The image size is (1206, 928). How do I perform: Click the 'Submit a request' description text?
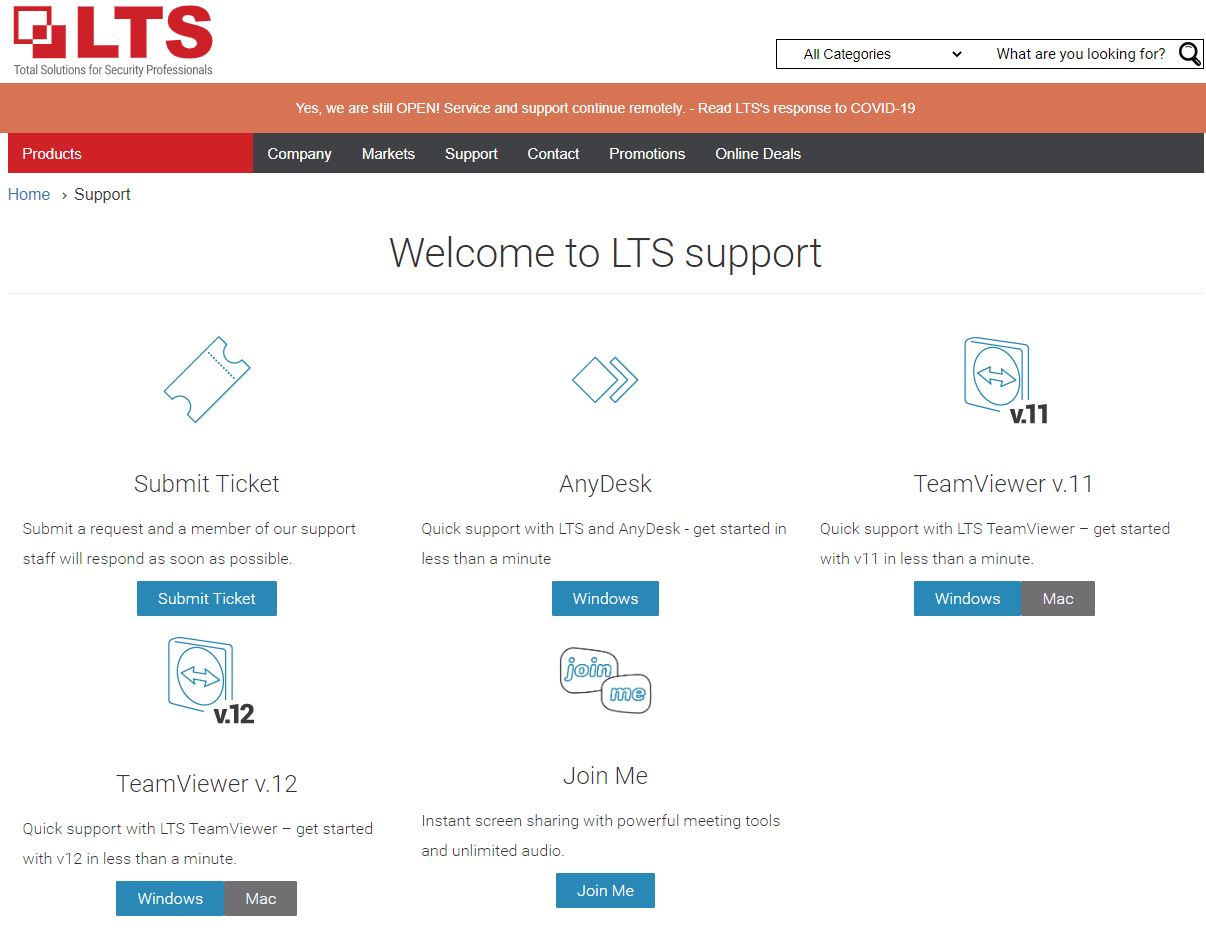(x=190, y=544)
